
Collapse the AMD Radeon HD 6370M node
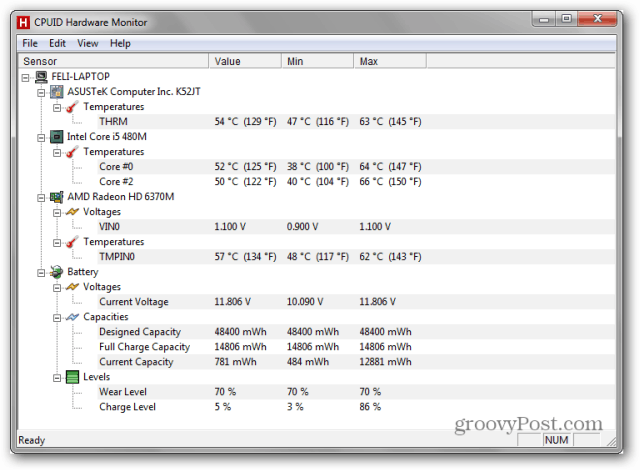click(41, 198)
